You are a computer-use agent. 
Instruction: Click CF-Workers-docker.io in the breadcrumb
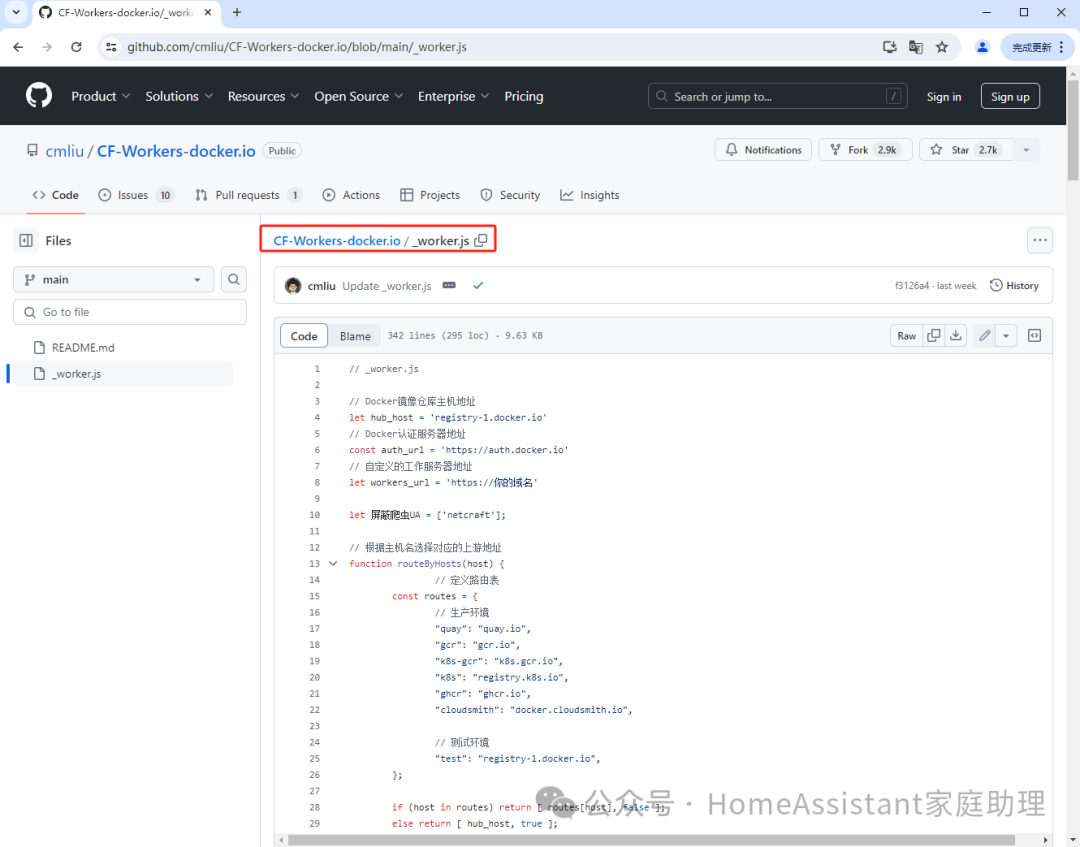[337, 240]
